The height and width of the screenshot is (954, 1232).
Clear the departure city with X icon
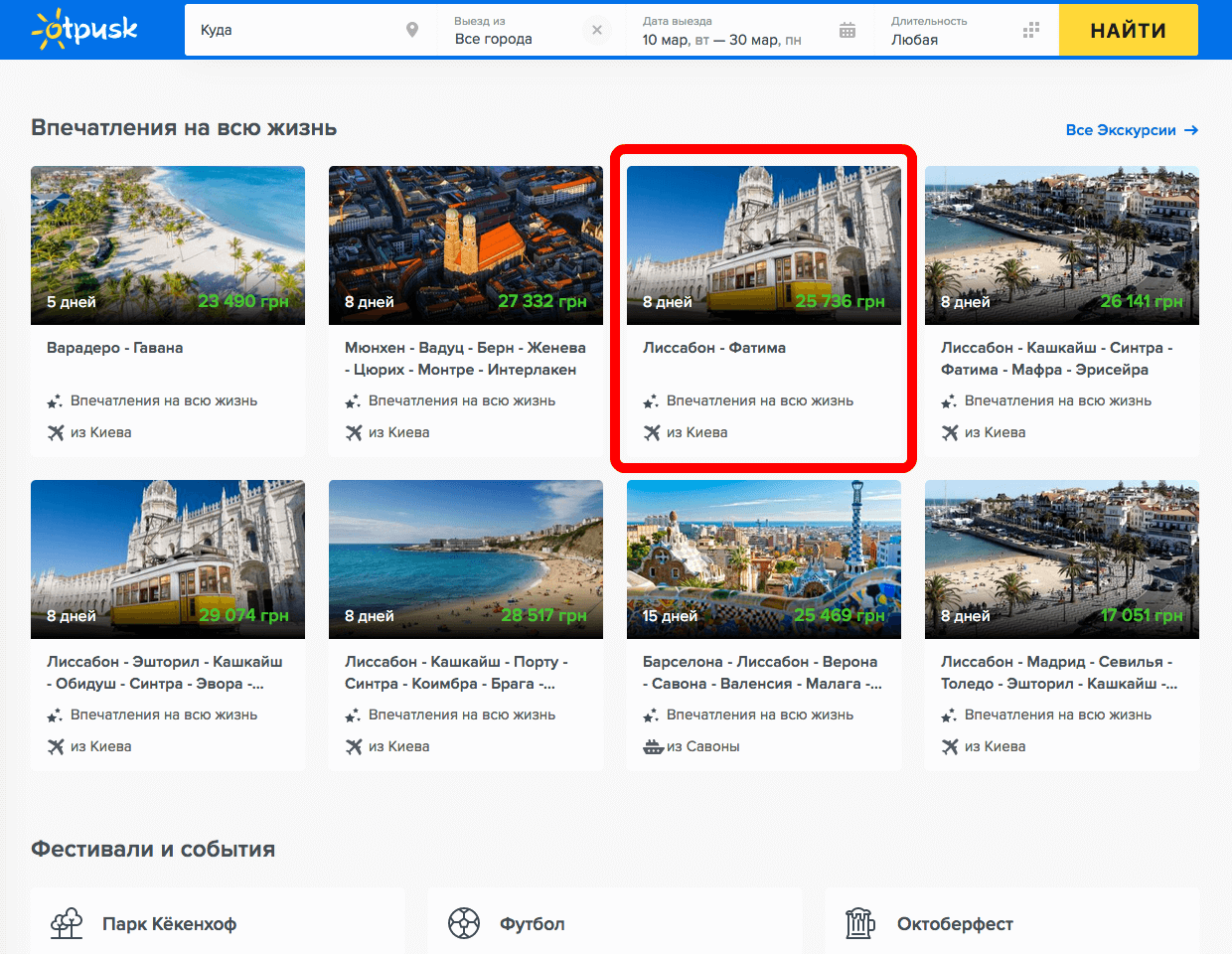point(597,30)
